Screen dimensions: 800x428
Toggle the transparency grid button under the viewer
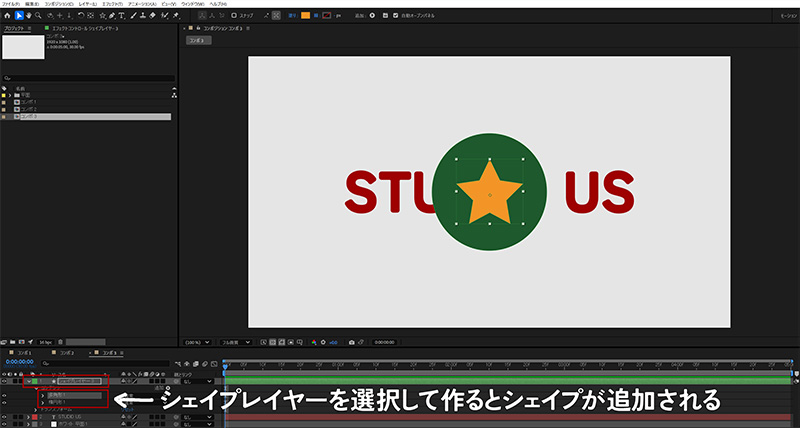(x=272, y=342)
